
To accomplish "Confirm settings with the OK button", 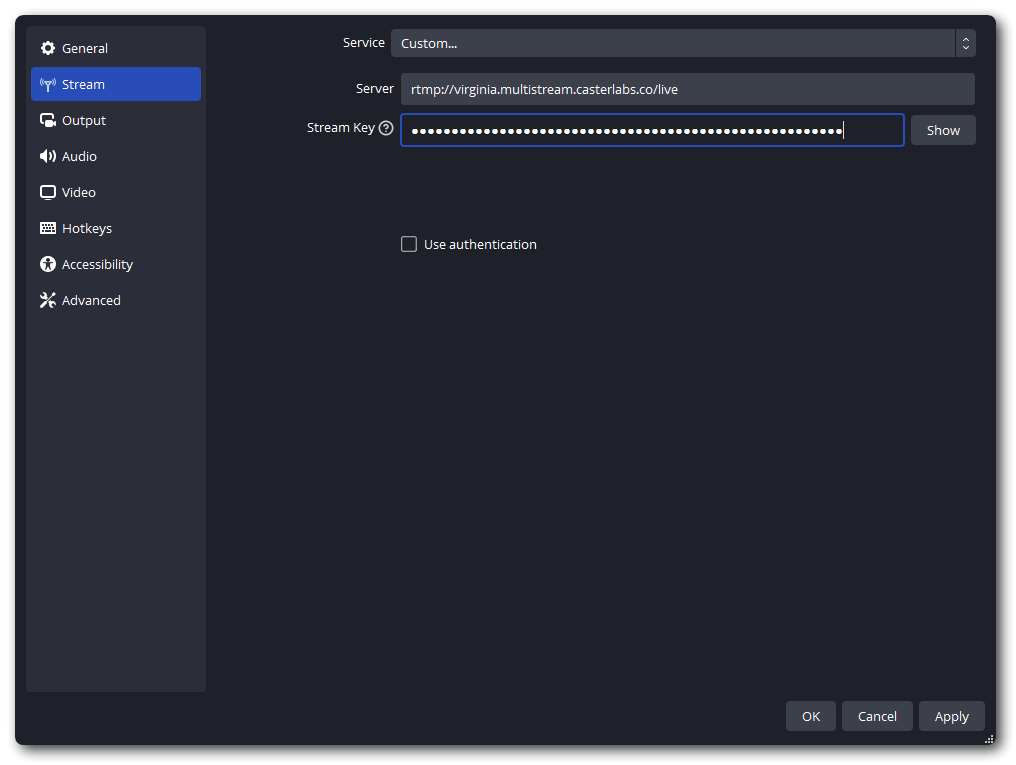I will 810,716.
